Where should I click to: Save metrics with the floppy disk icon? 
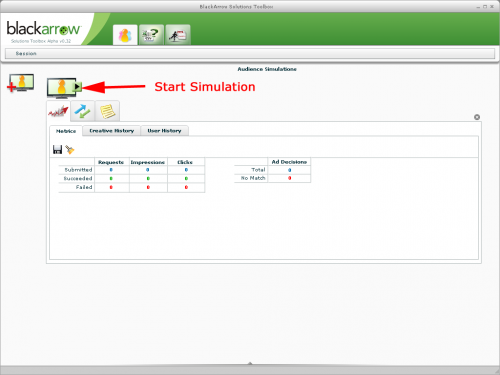coord(57,150)
